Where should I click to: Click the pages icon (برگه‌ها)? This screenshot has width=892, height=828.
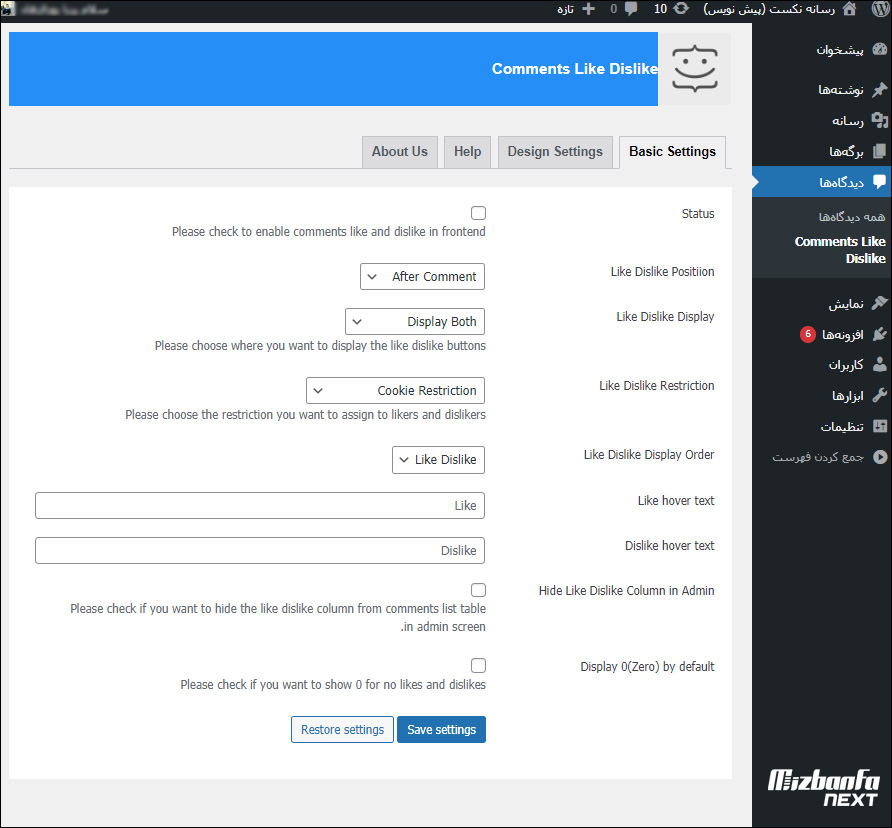click(879, 151)
